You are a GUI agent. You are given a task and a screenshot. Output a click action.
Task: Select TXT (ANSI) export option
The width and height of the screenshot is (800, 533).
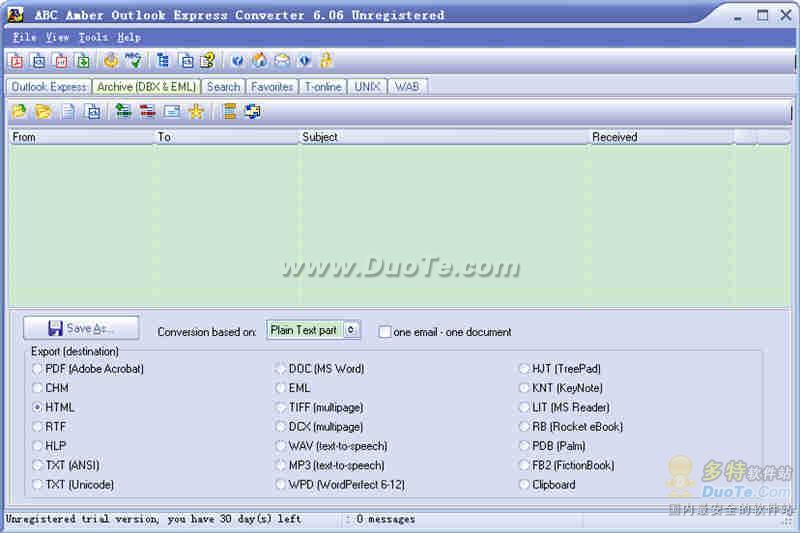click(x=66, y=465)
